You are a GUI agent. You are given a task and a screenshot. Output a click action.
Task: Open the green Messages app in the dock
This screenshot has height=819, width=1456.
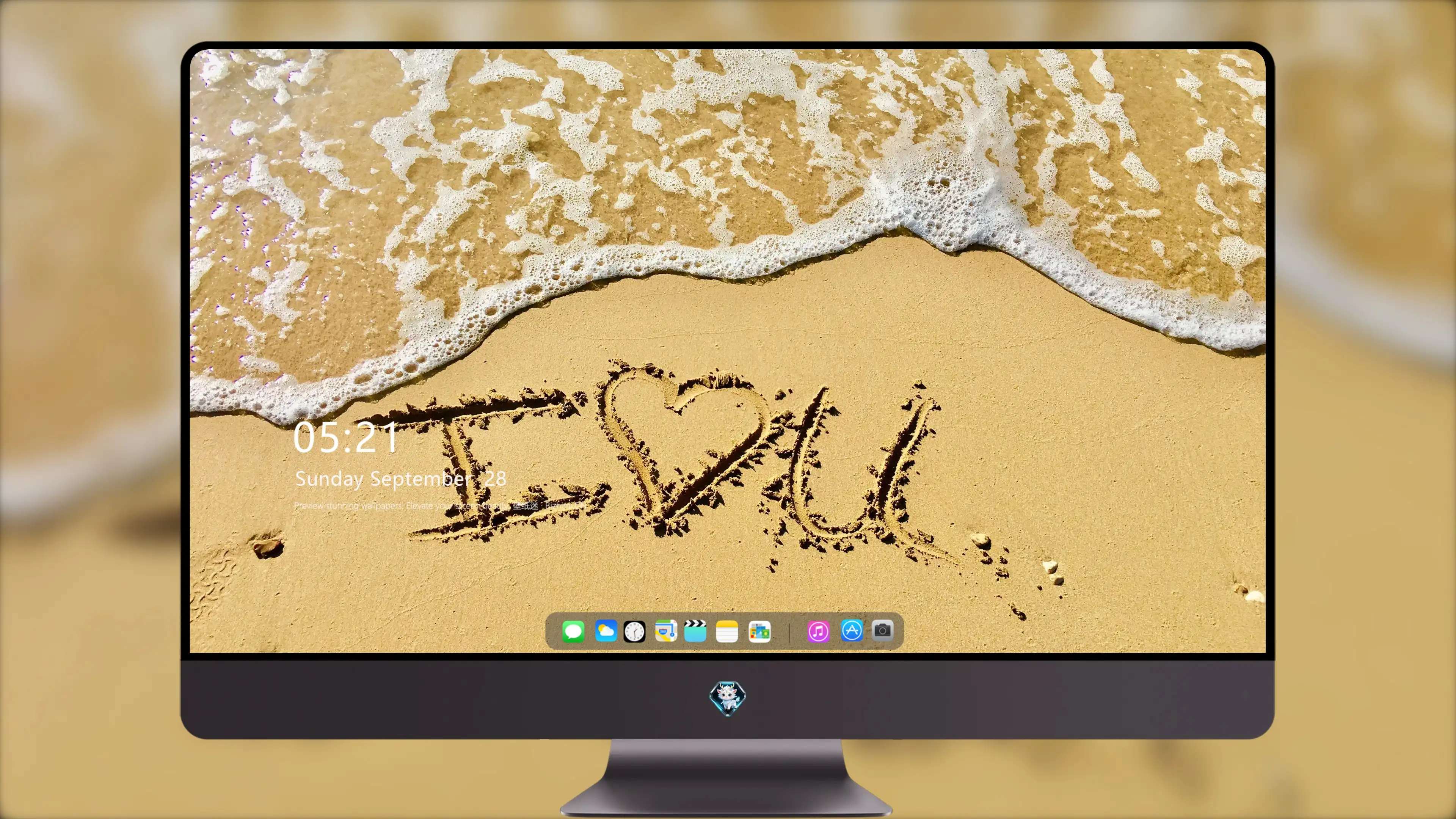573,631
